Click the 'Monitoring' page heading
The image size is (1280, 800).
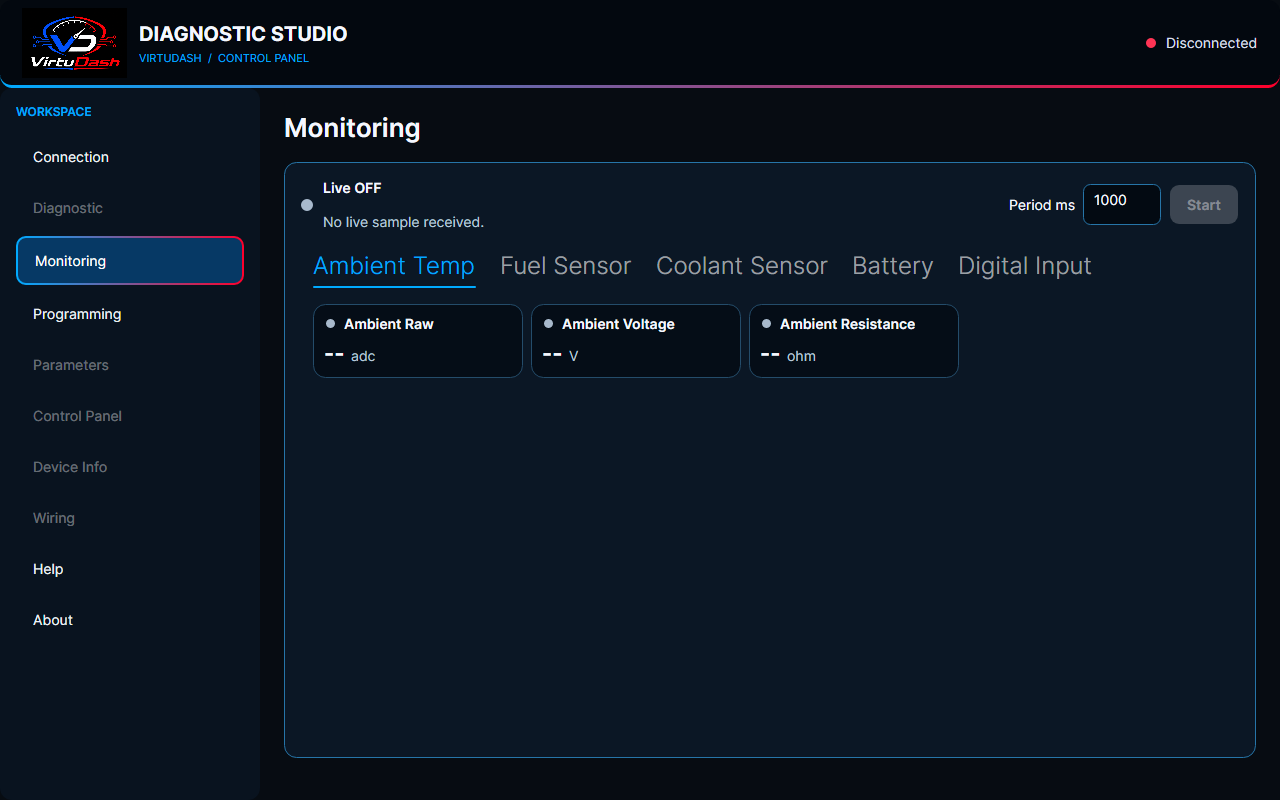(x=352, y=128)
